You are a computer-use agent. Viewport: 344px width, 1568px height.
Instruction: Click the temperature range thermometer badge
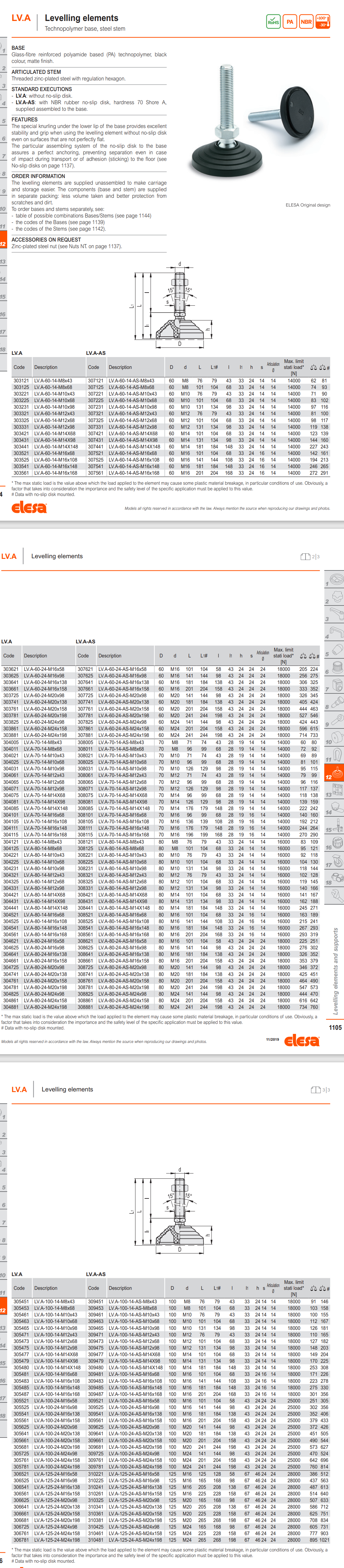[323, 21]
